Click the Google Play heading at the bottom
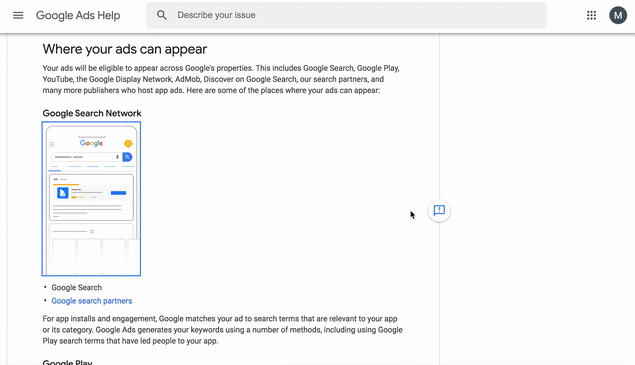The height and width of the screenshot is (365, 635). 68,362
